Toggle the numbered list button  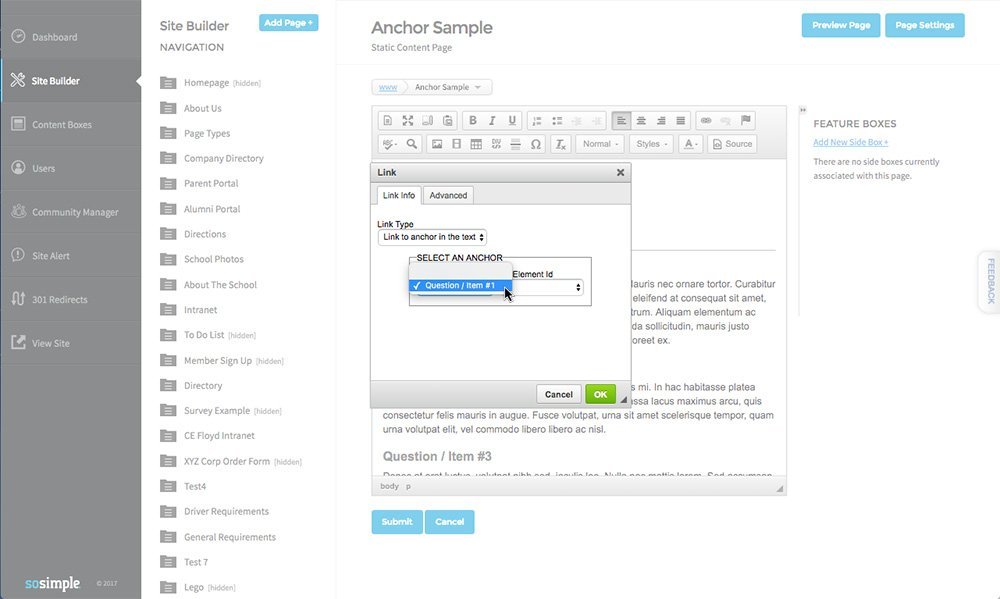[537, 121]
